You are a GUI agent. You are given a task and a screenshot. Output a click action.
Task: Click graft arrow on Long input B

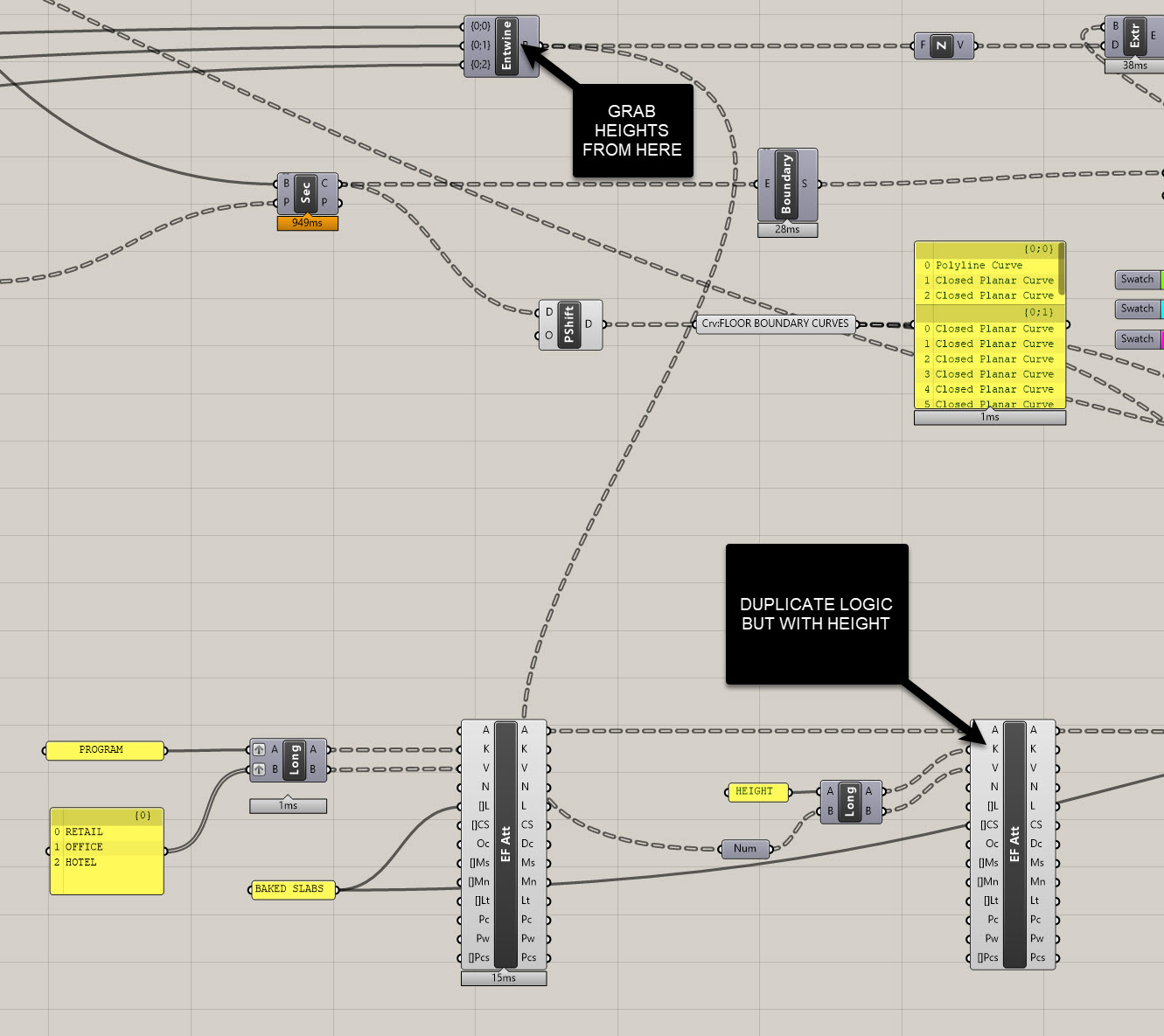click(259, 769)
